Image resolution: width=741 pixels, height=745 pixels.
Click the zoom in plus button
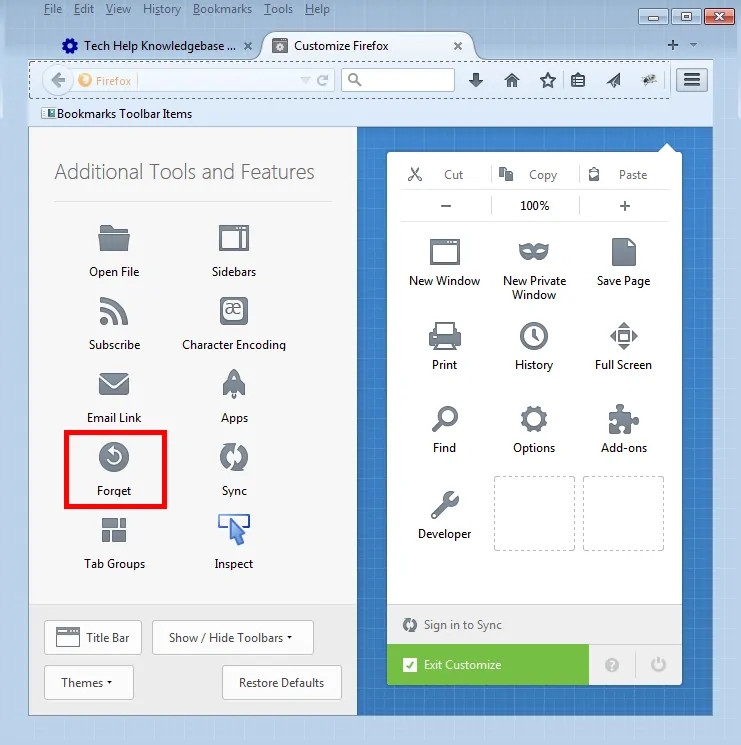[625, 206]
